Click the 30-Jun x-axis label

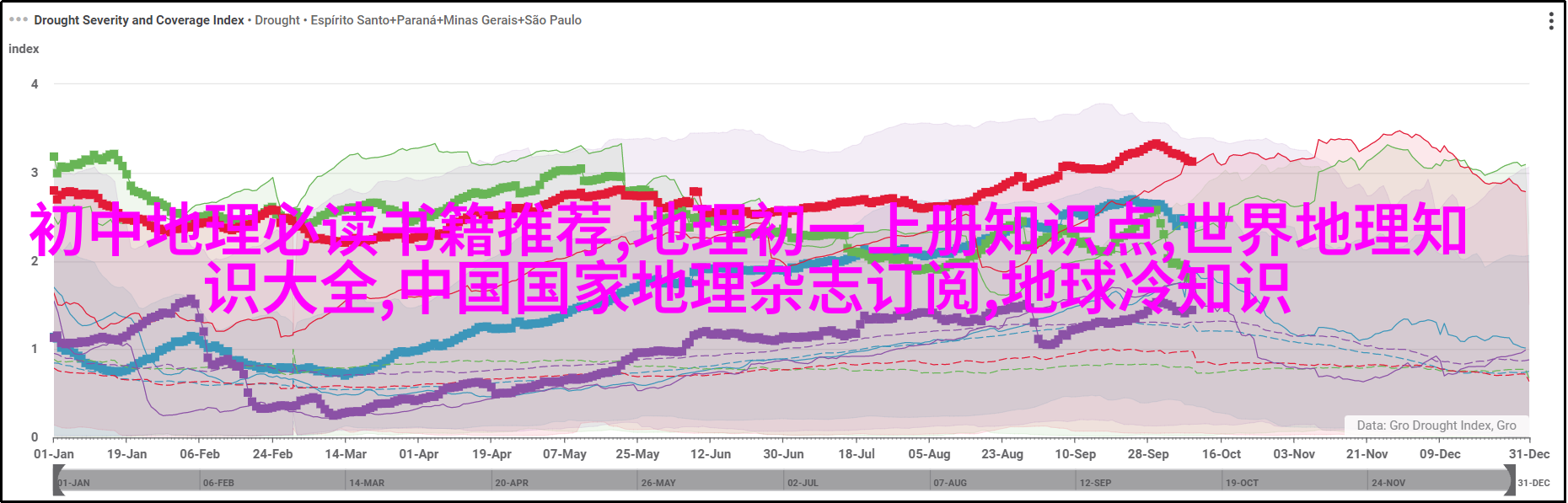tap(783, 454)
